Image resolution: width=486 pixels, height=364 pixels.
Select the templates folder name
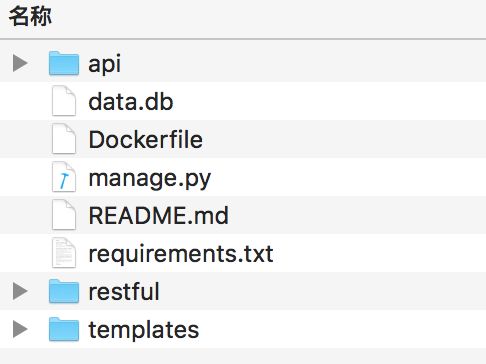pos(144,330)
